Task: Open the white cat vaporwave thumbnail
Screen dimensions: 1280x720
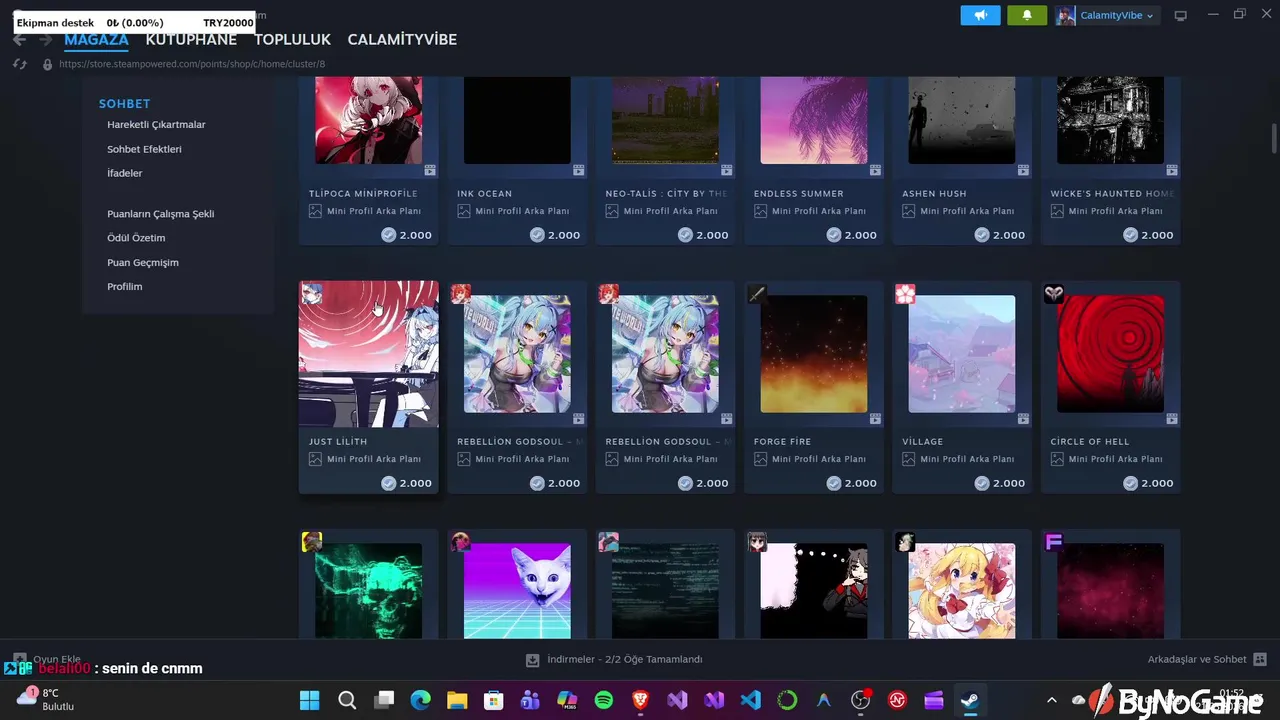Action: pyautogui.click(x=517, y=591)
